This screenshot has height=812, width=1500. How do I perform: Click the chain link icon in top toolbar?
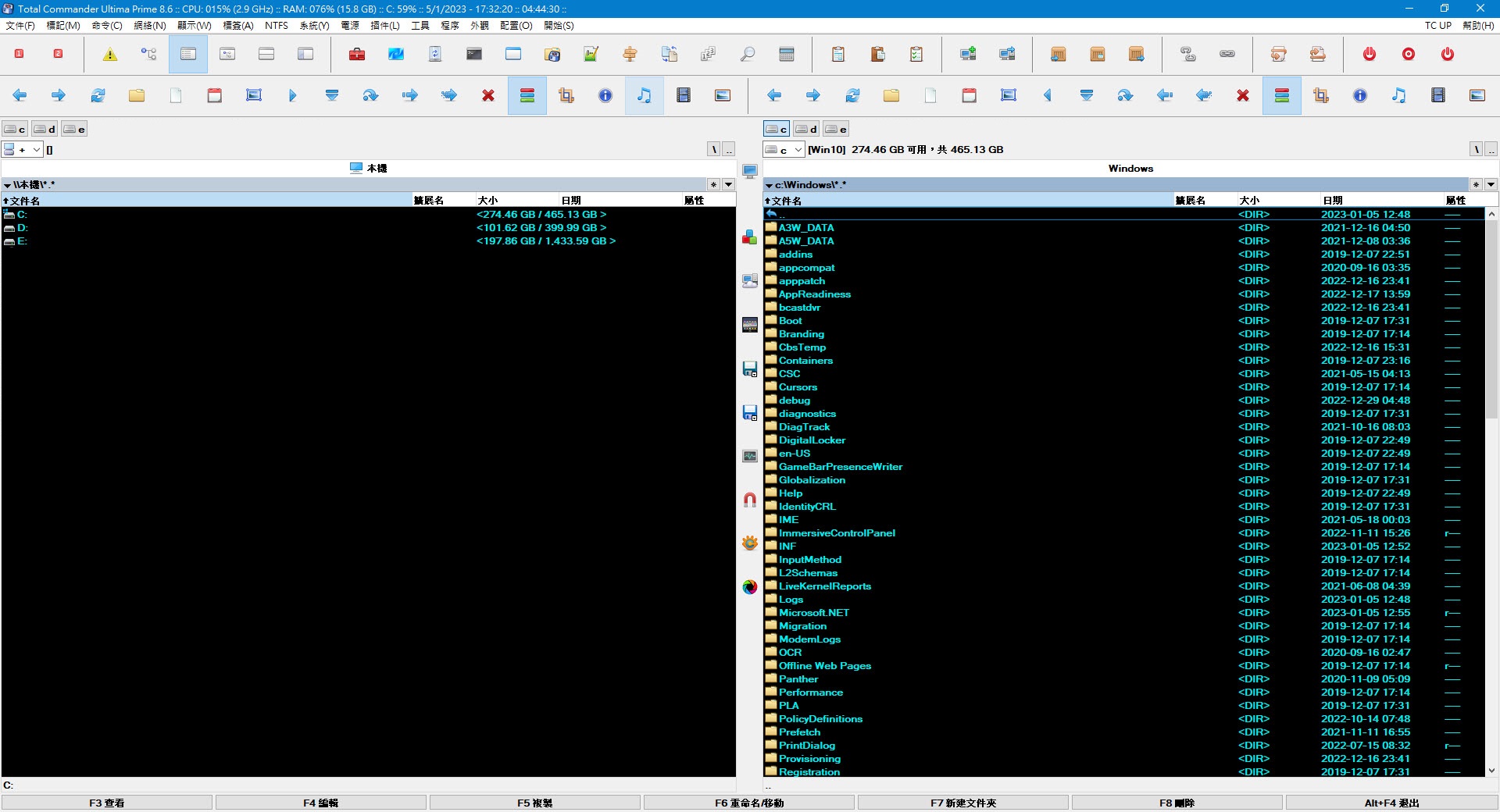tap(1227, 54)
